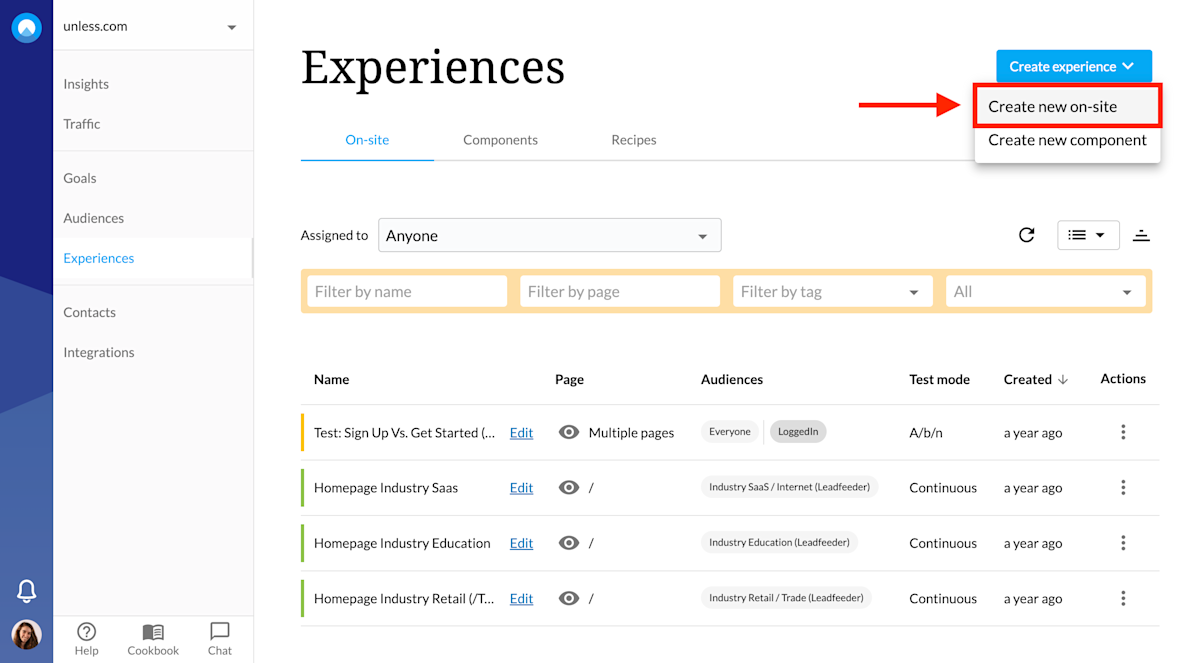Start a Chat using the chat bubble icon

coord(219,635)
